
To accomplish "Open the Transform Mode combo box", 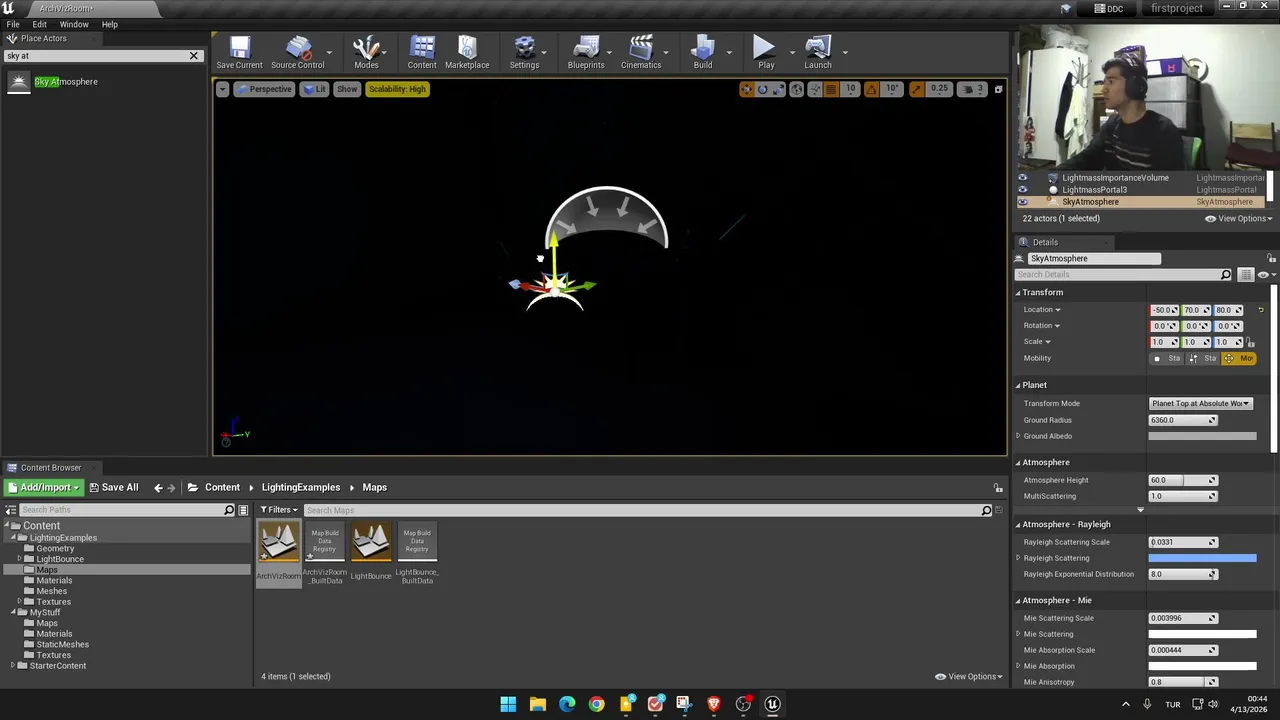I will pos(1201,403).
